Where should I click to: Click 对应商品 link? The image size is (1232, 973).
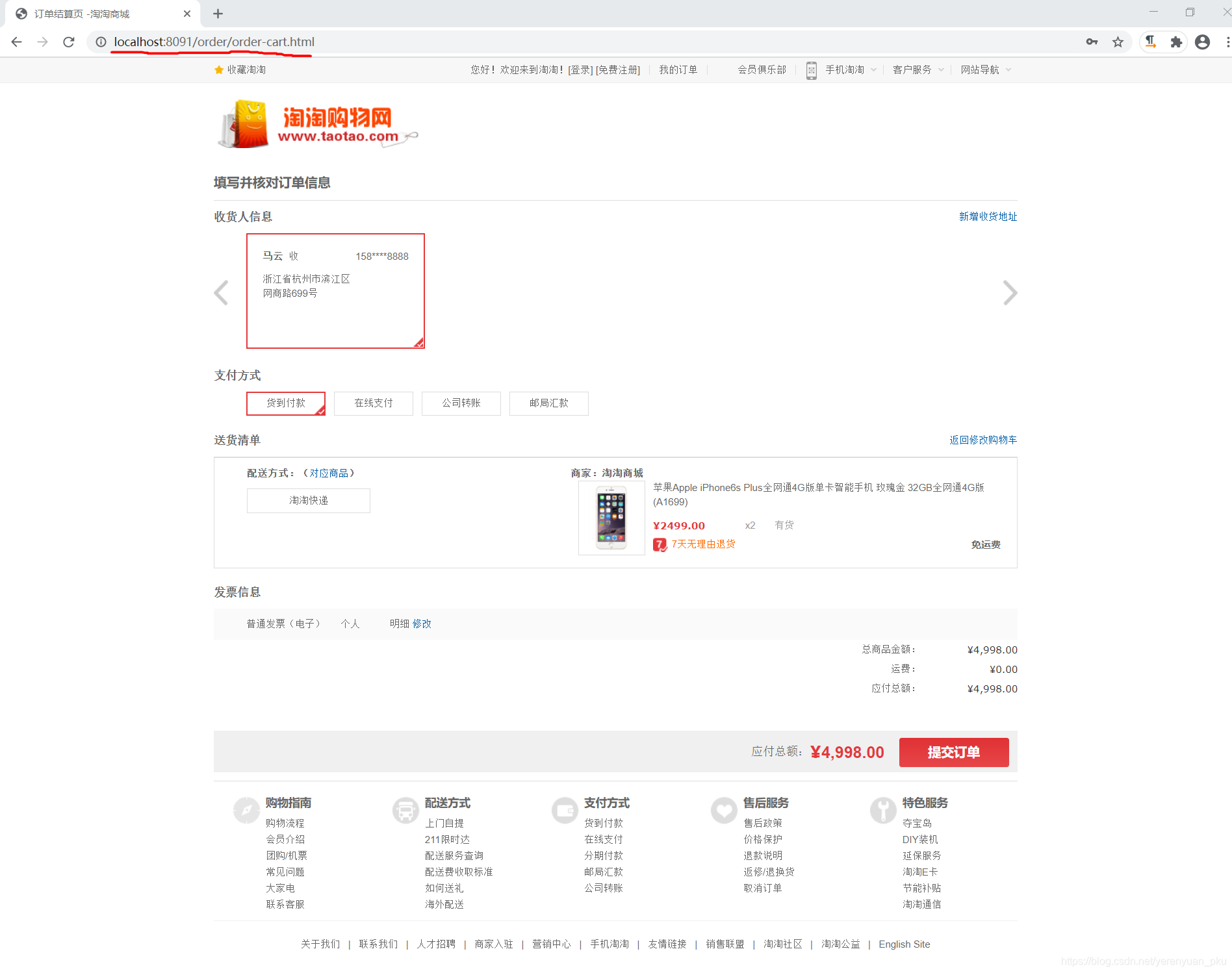[x=329, y=473]
